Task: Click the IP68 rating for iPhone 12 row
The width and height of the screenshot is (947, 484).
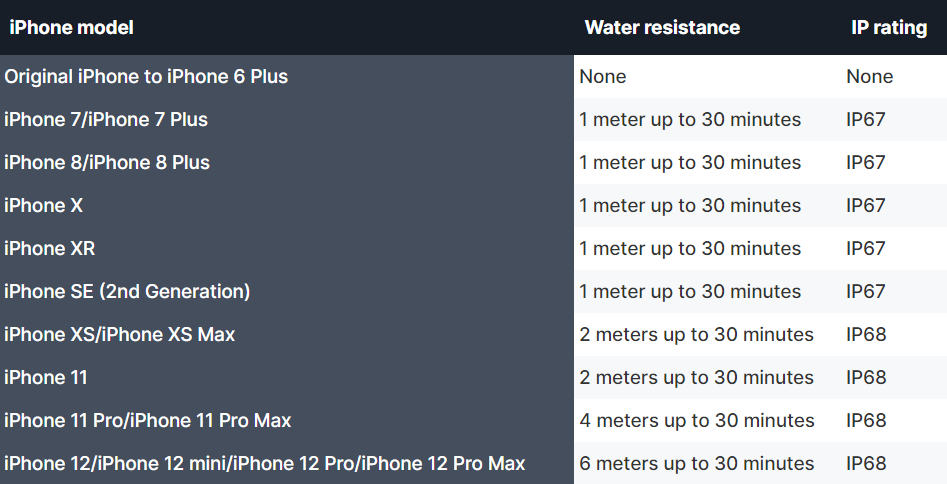Action: tap(866, 464)
